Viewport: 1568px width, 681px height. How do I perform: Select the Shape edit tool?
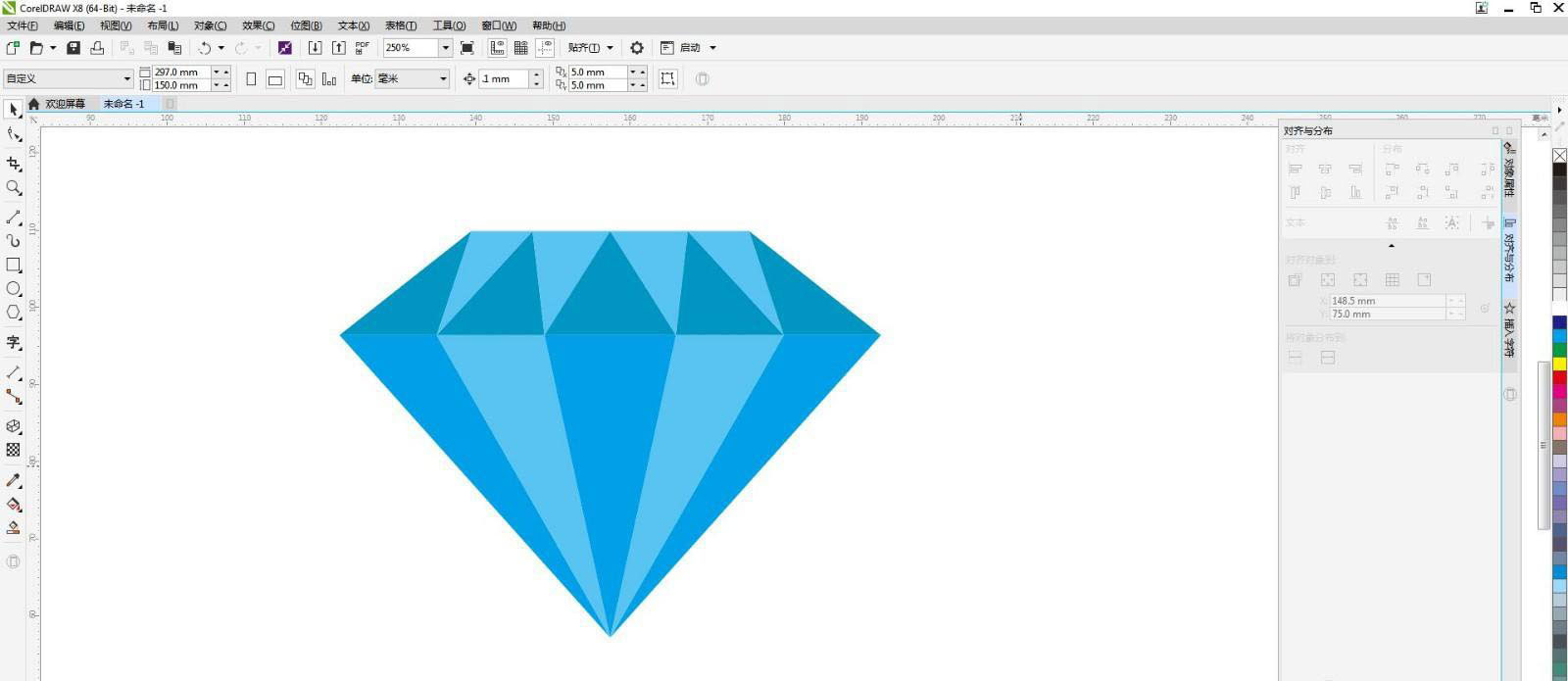point(14,135)
